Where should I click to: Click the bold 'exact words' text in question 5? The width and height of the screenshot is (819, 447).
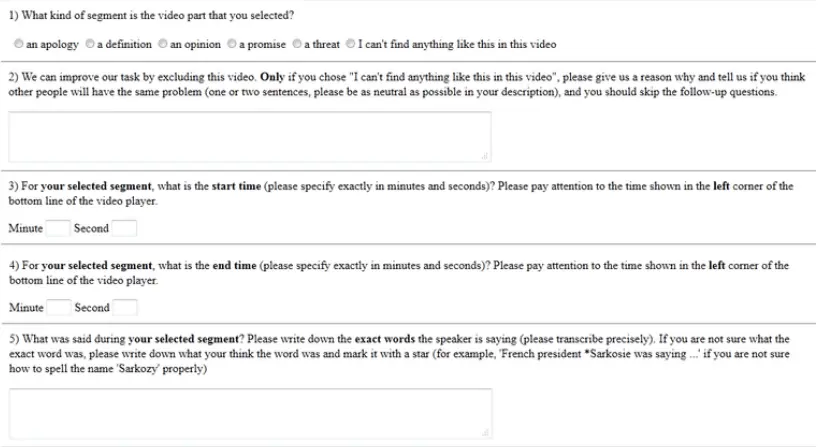(384, 339)
